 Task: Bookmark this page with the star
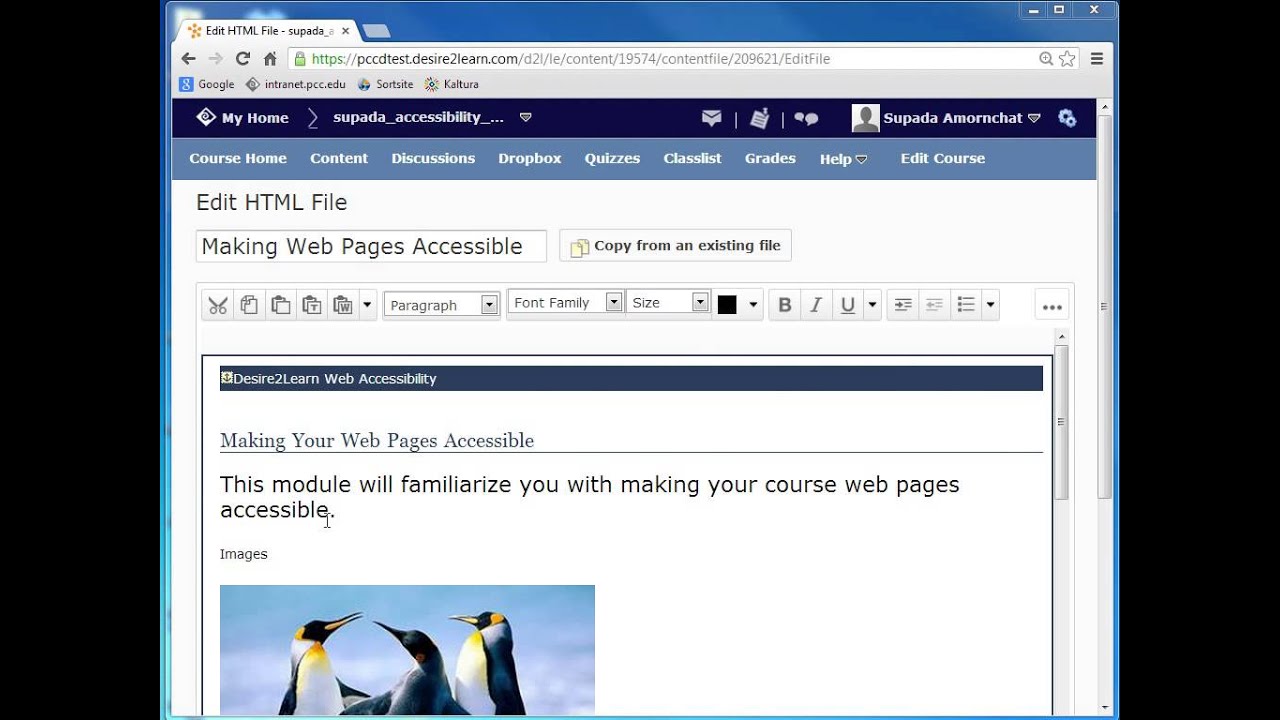1067,59
